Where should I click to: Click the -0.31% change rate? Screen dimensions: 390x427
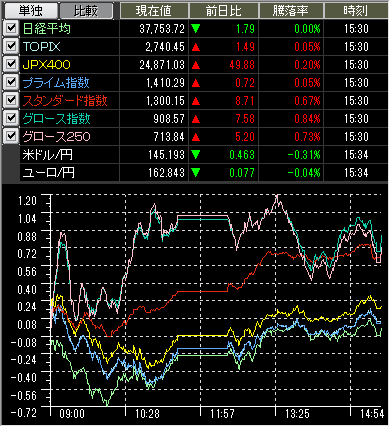coord(304,155)
